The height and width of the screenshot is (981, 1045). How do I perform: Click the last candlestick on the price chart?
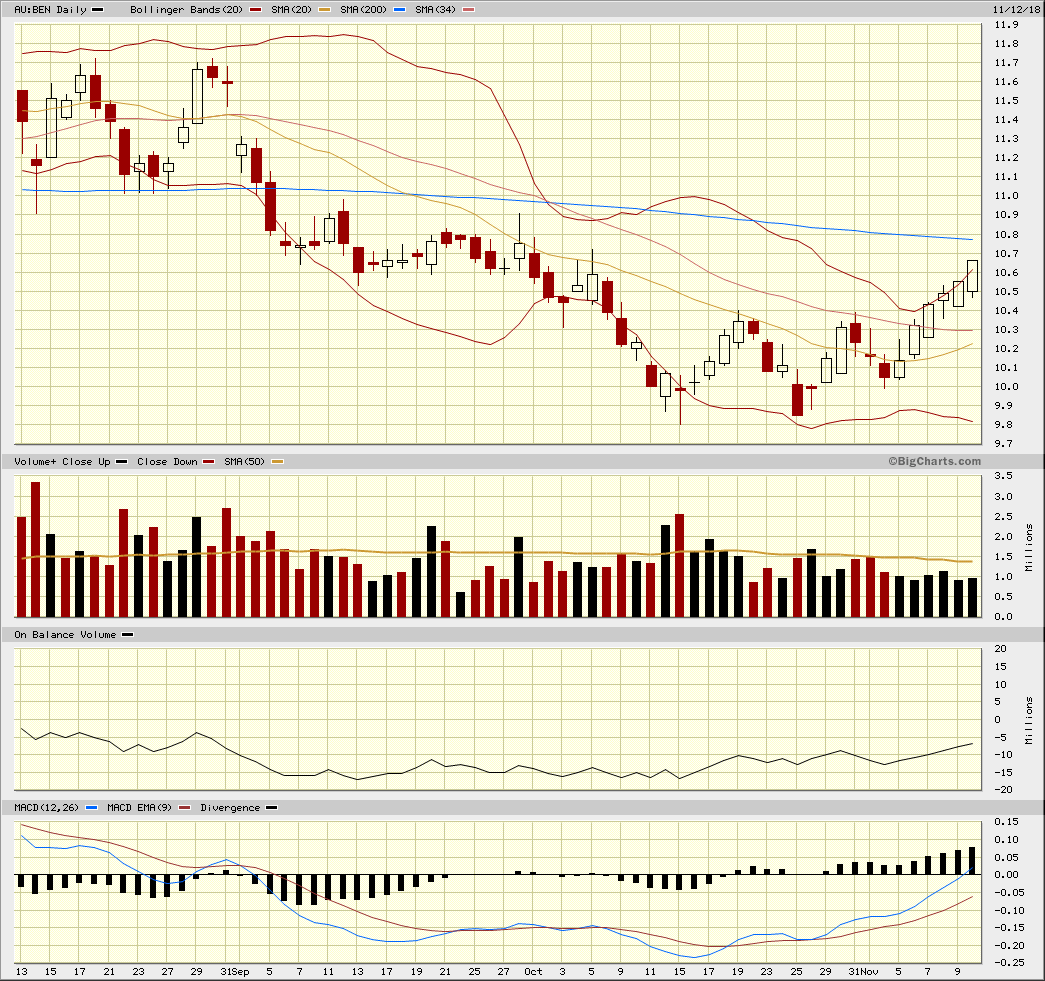(972, 277)
